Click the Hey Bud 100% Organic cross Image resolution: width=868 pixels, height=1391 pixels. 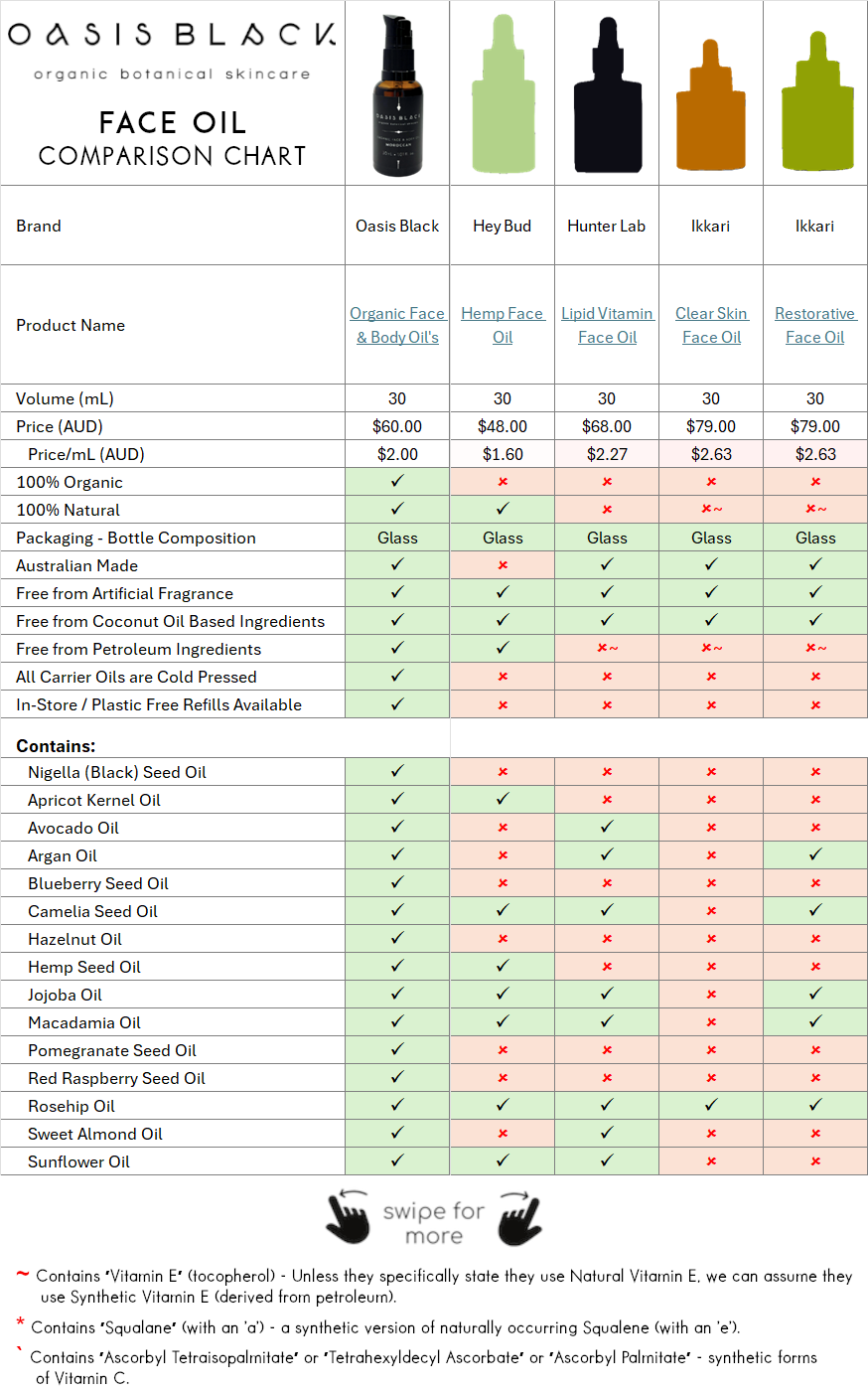503,482
